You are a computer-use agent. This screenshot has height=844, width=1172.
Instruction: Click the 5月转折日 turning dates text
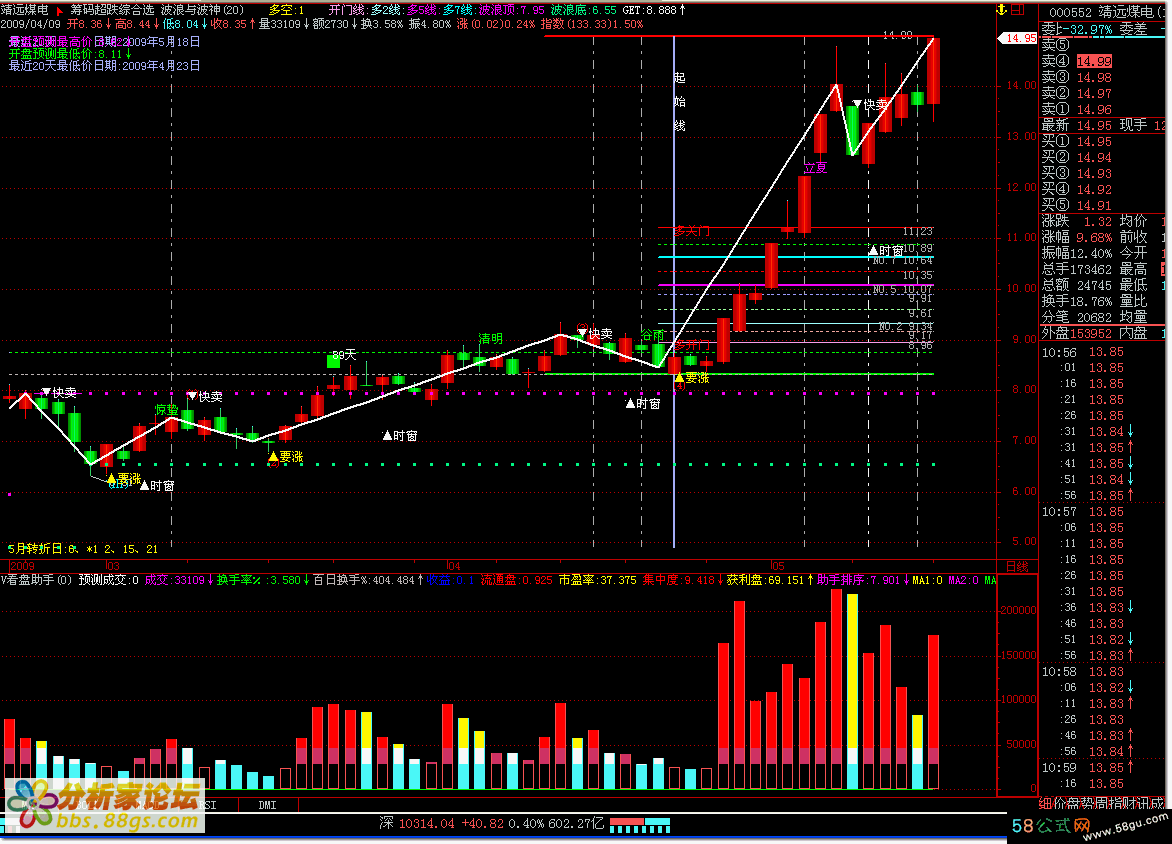83,549
